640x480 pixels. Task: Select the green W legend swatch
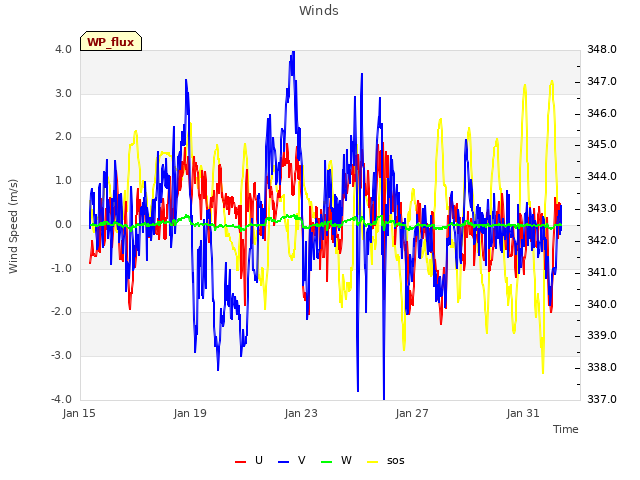(x=327, y=461)
